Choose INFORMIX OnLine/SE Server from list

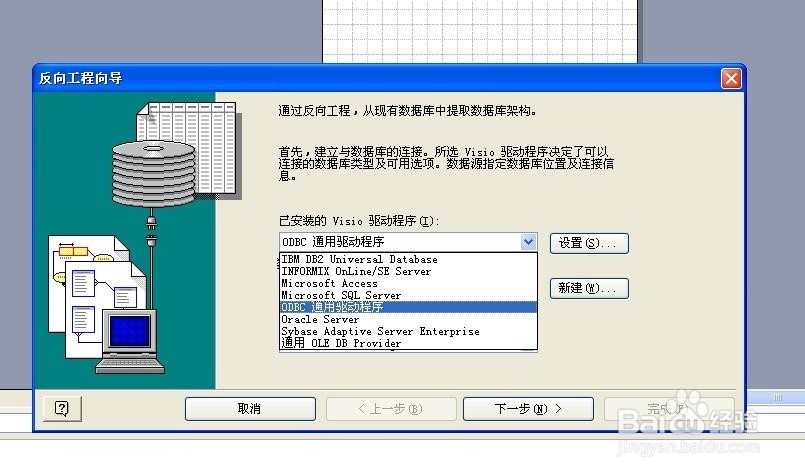(x=408, y=271)
